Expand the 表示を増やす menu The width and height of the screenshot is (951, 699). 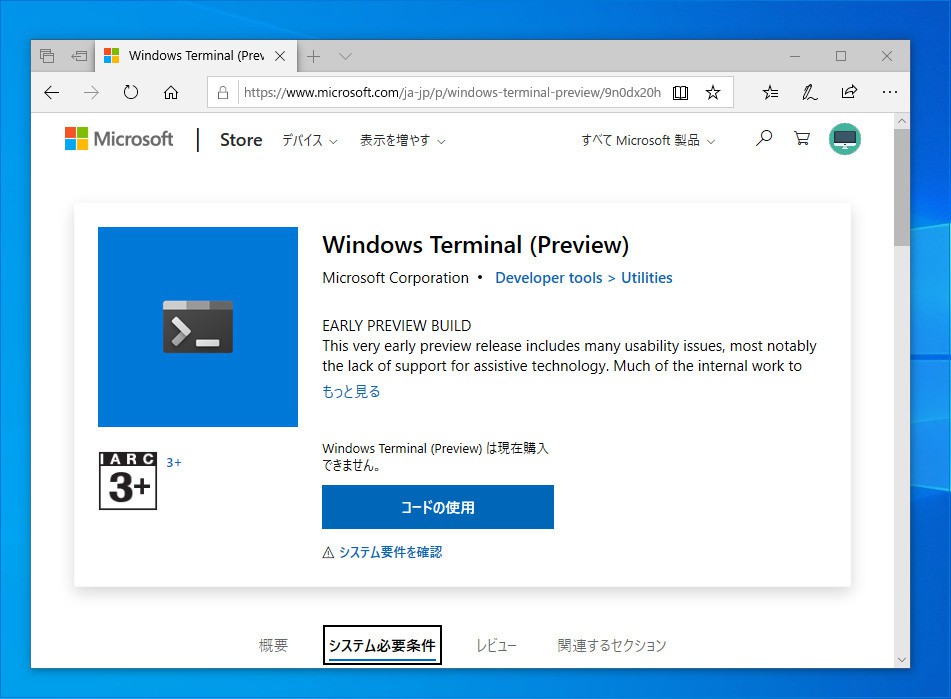coord(402,141)
